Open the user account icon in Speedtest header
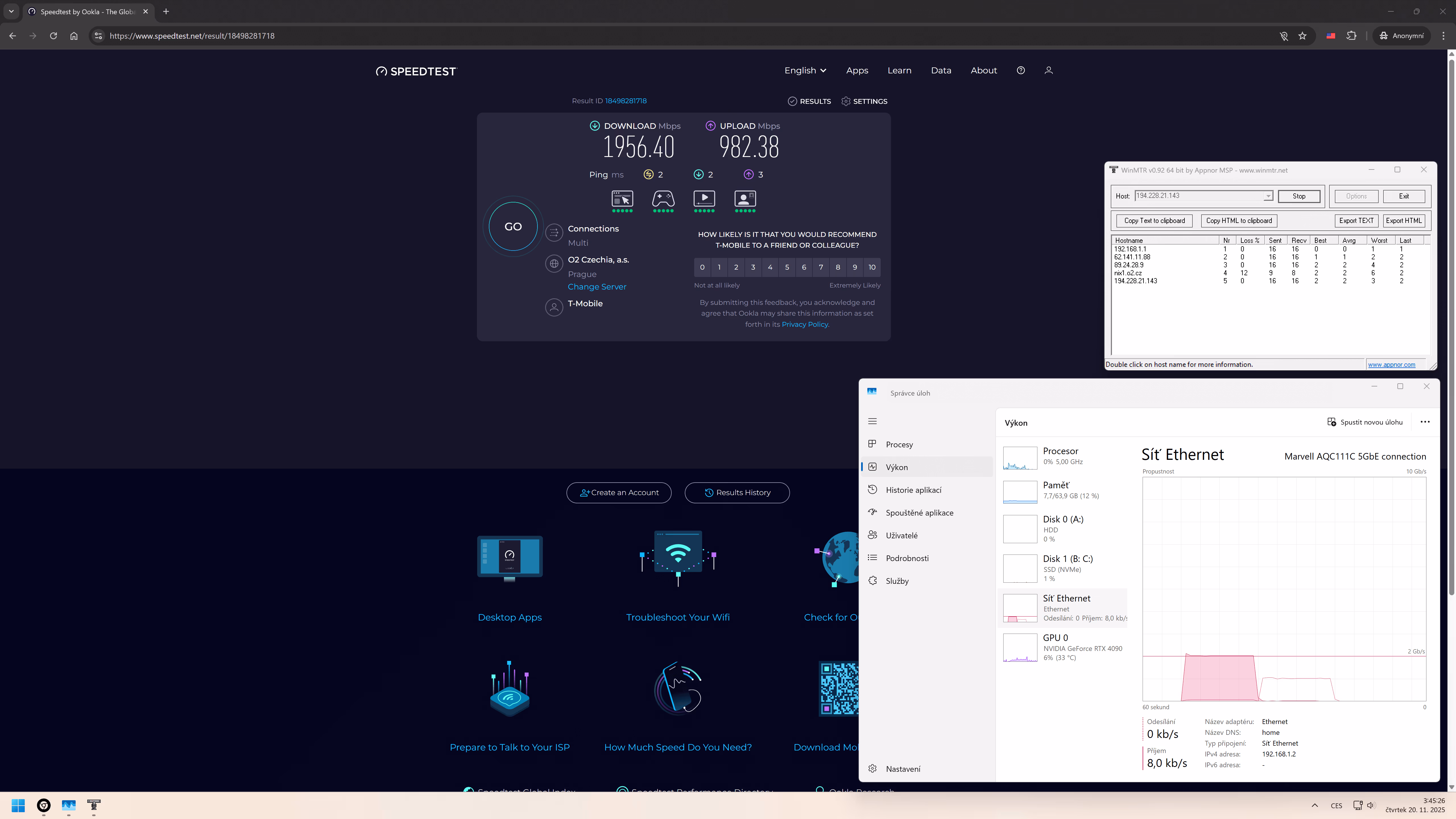The width and height of the screenshot is (1456, 819). 1048,71
